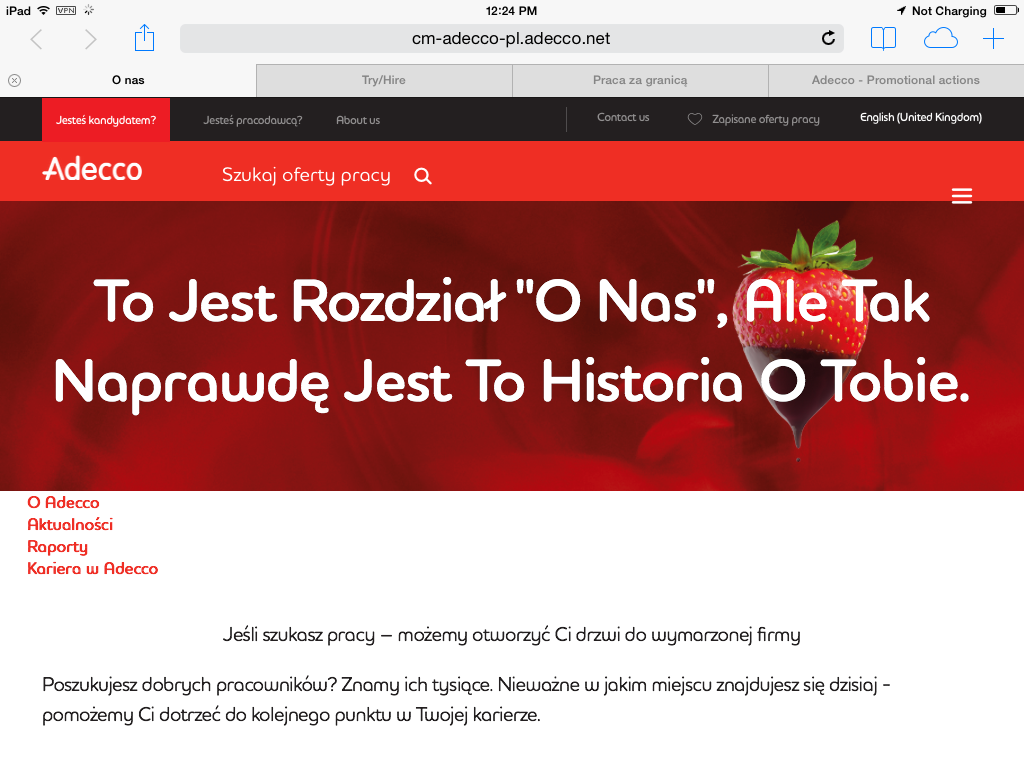Tap the VPN indicator in the status bar

(66, 10)
